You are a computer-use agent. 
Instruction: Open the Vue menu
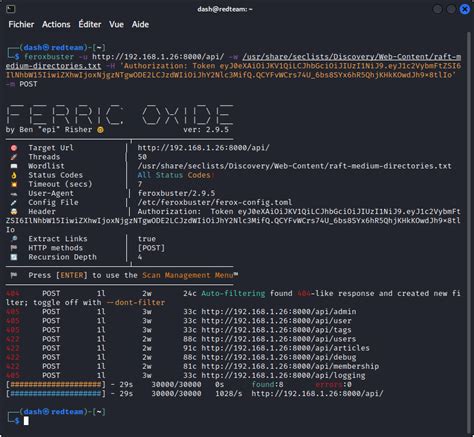point(116,25)
